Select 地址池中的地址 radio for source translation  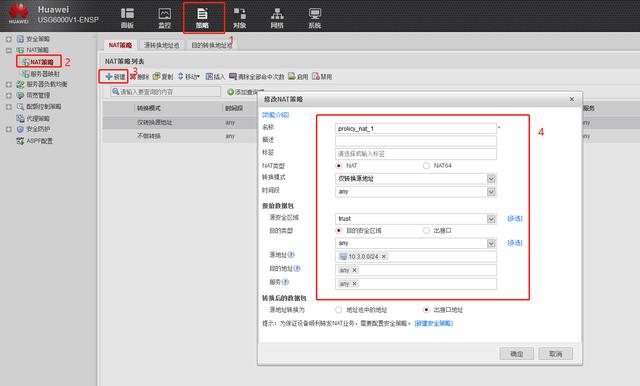click(338, 310)
